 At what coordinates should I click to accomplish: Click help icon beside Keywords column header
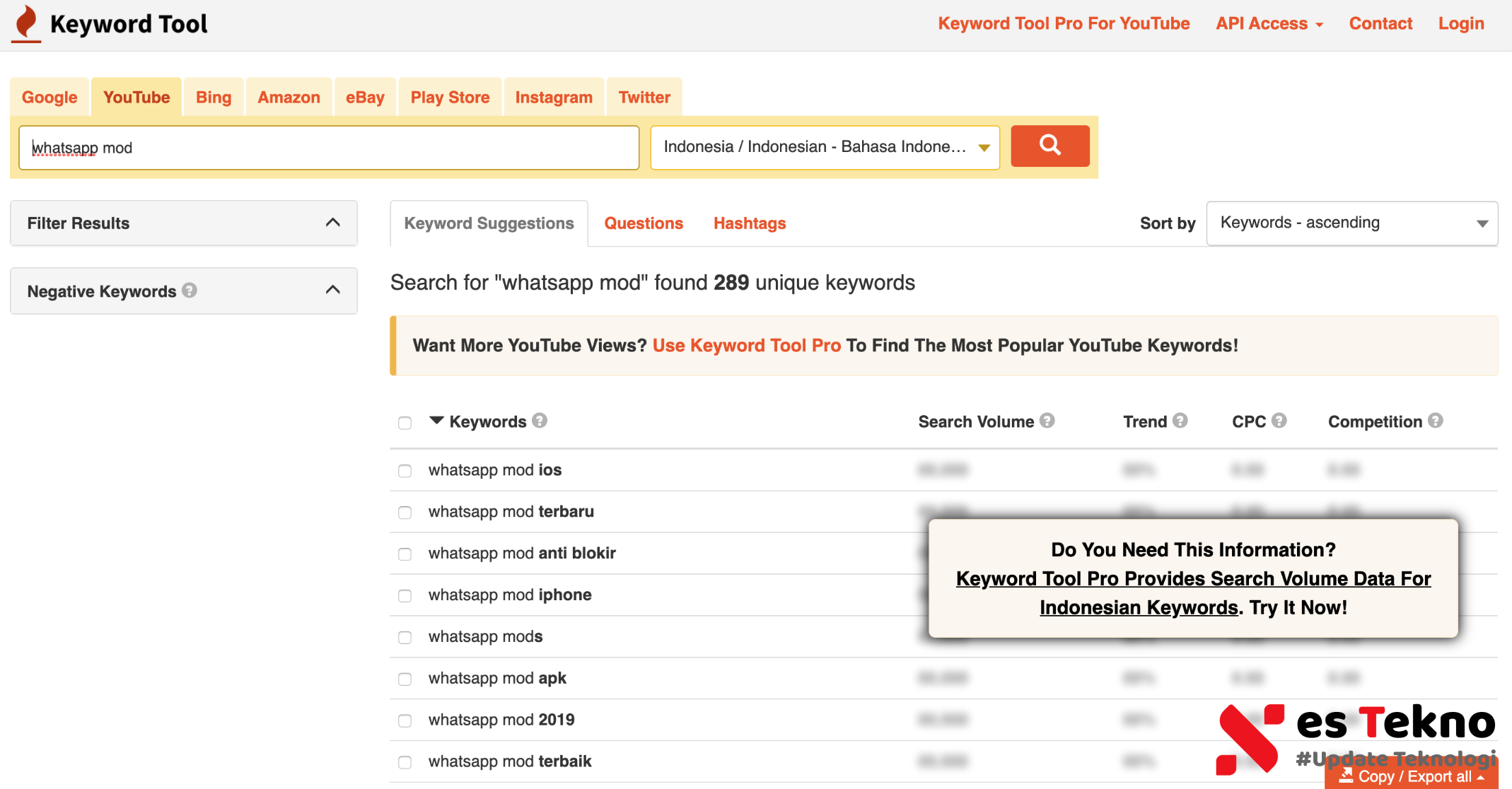[x=540, y=421]
